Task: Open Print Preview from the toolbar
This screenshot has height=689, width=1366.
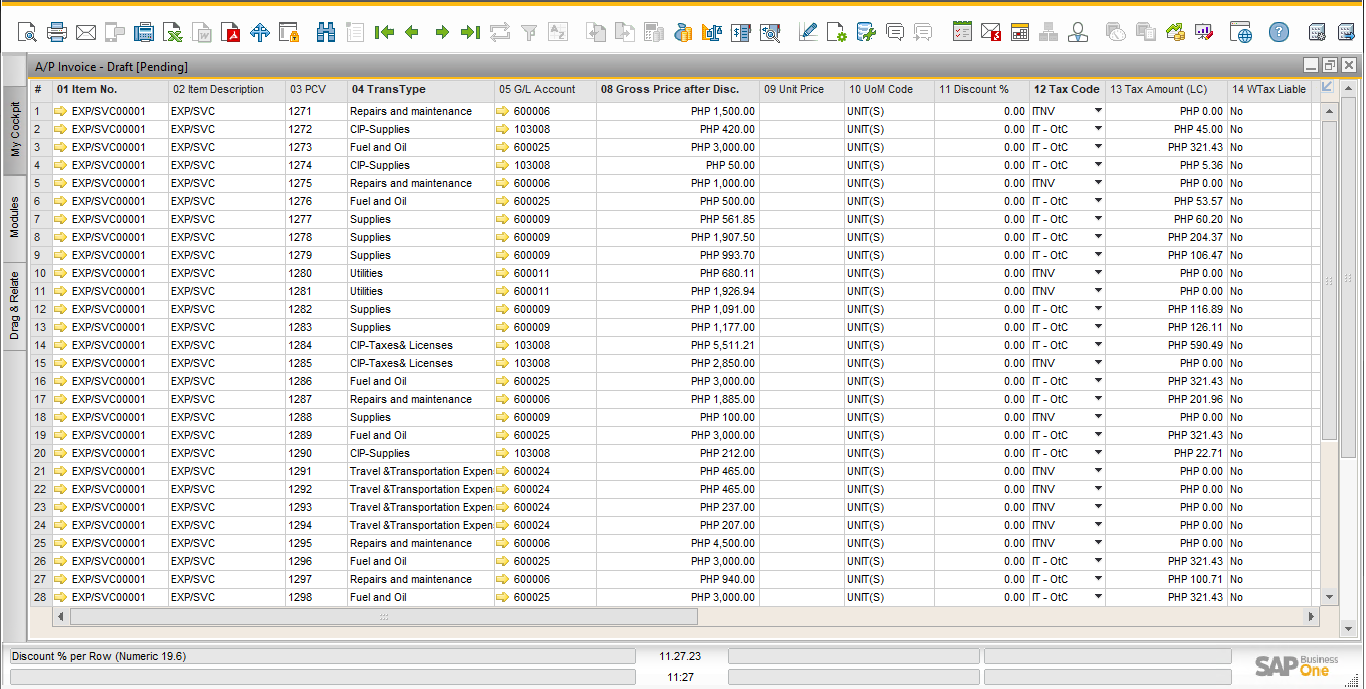Action: [27, 33]
